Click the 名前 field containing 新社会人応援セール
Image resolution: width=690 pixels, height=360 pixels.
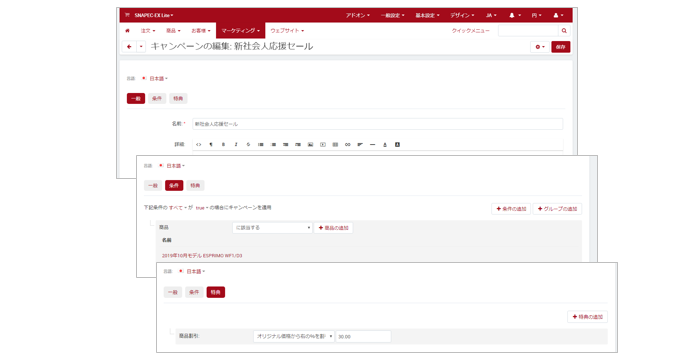click(x=378, y=124)
